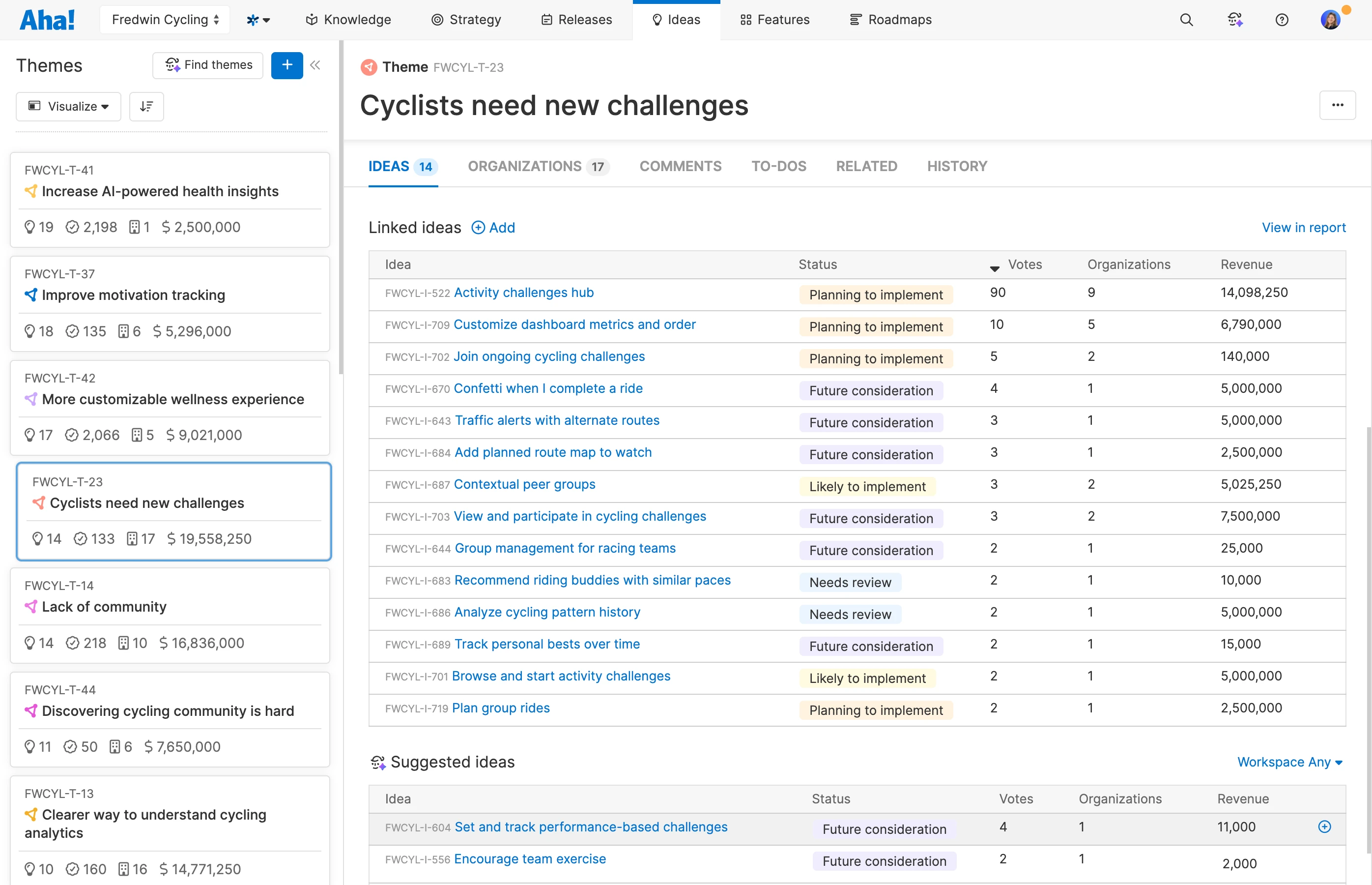Screen dimensions: 1372x885
Task: Switch to the Related tab
Action: 866,167
